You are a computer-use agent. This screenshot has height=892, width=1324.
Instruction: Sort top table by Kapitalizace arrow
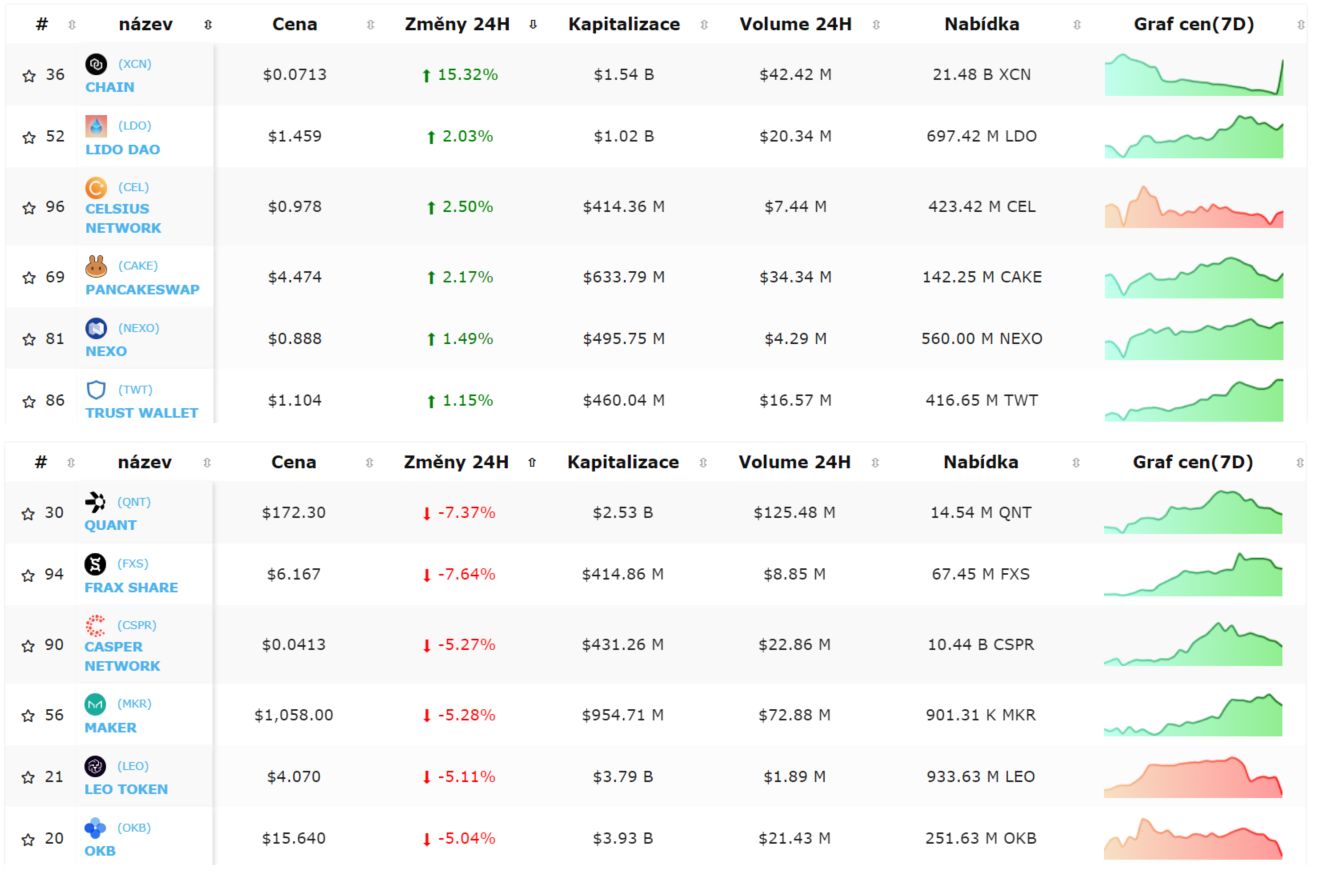704,25
